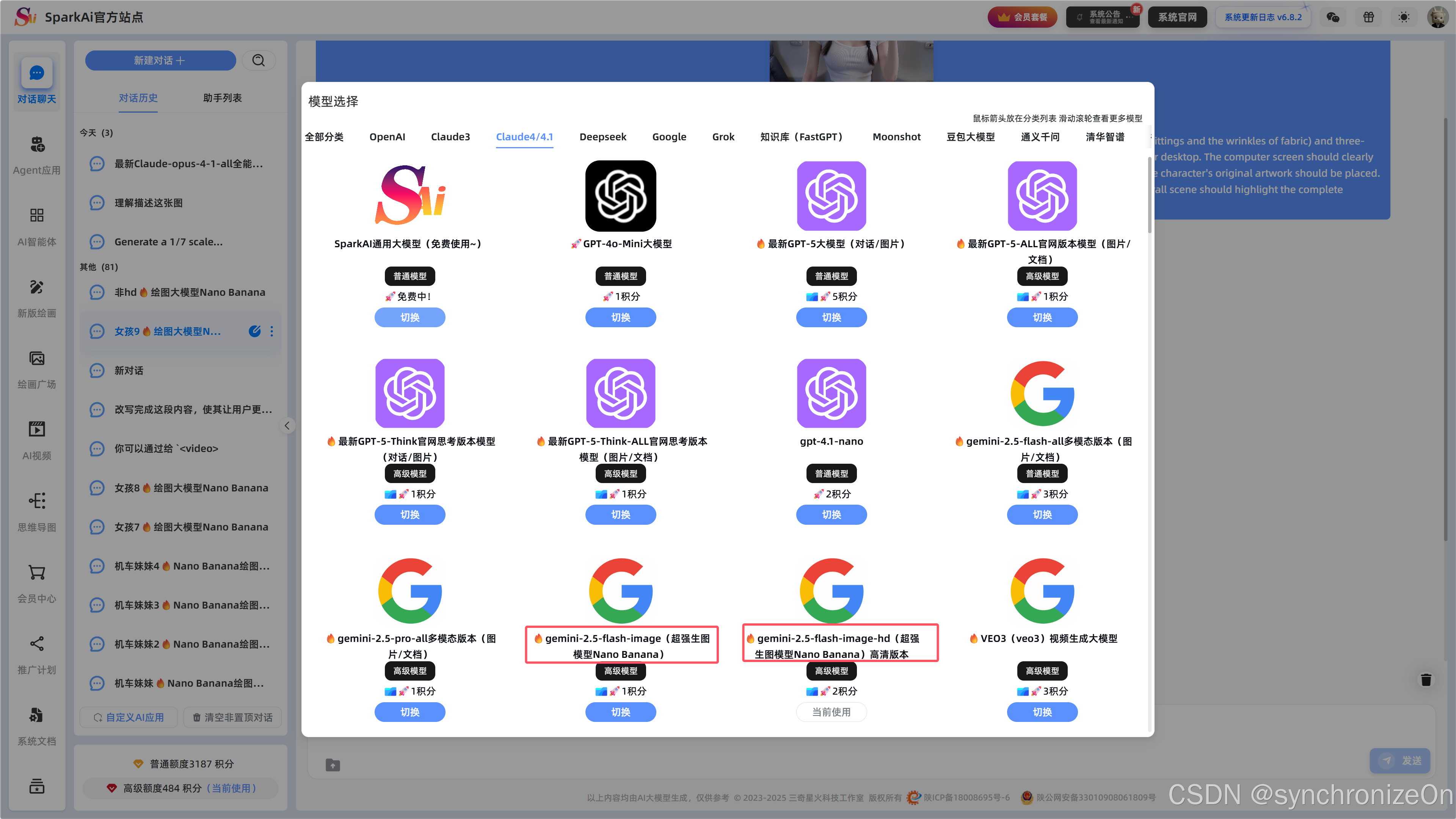Click the 会员套餐 button
The width and height of the screenshot is (1456, 819).
pyautogui.click(x=1023, y=17)
